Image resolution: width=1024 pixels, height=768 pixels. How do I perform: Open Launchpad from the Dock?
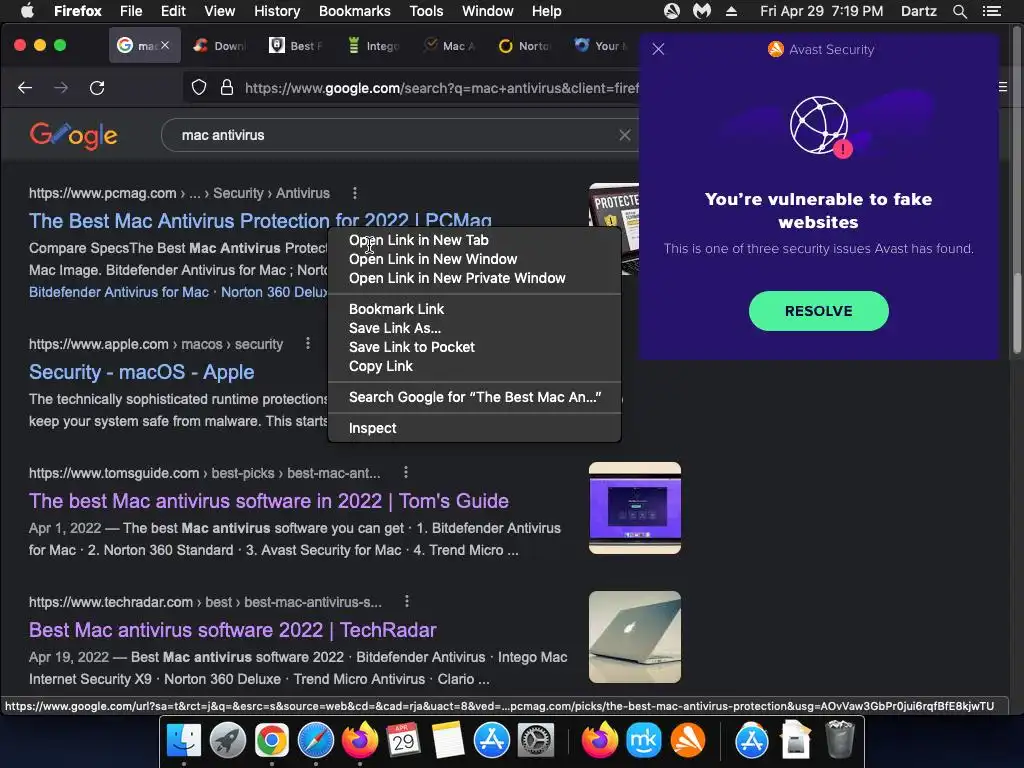tap(227, 741)
